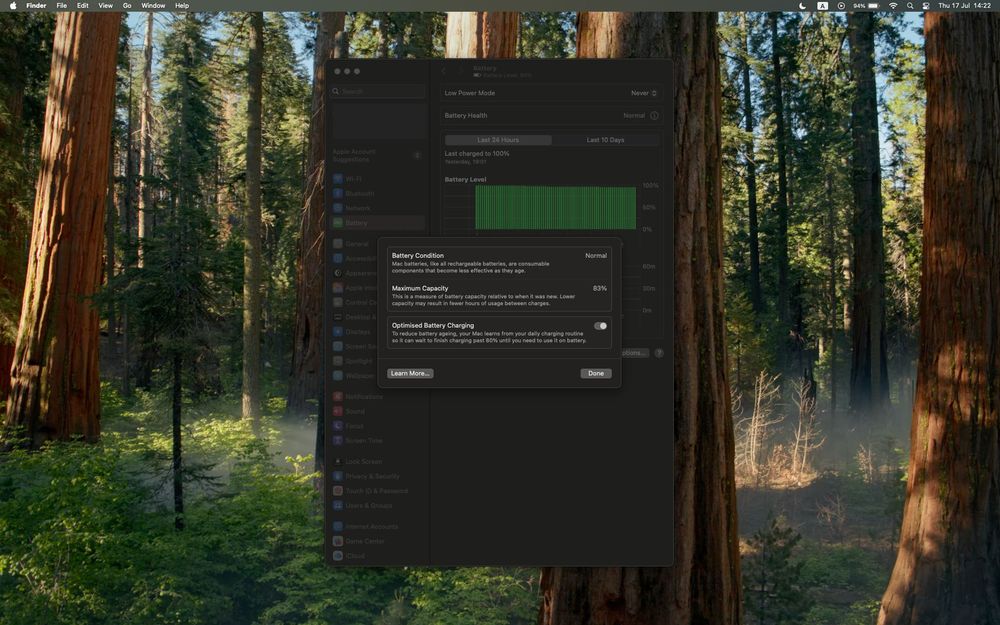The image size is (1000, 625).
Task: Select Battery in the settings sidebar
Action: pyautogui.click(x=378, y=223)
